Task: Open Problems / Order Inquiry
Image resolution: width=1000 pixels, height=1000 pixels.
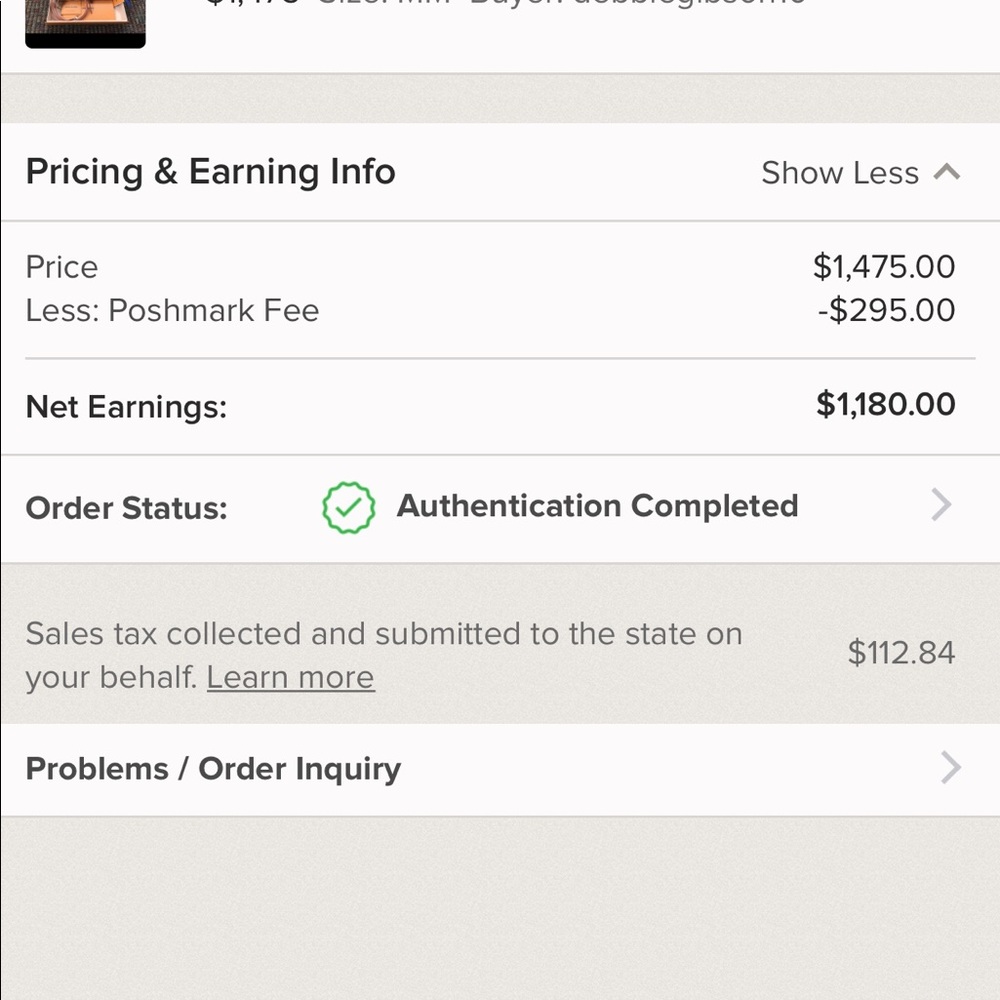Action: coord(213,769)
